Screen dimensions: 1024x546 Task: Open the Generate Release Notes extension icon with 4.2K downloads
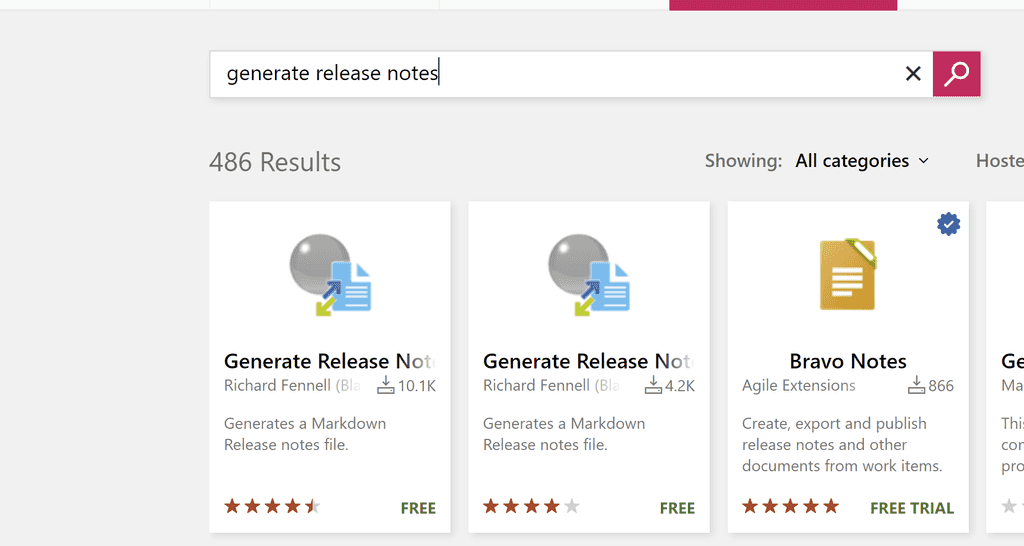[x=589, y=275]
